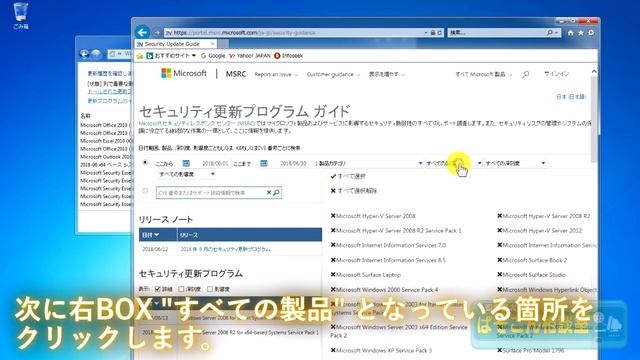The image size is (640, 360).
Task: Clear the CVE search with the X icon
Action: pyautogui.click(x=269, y=193)
